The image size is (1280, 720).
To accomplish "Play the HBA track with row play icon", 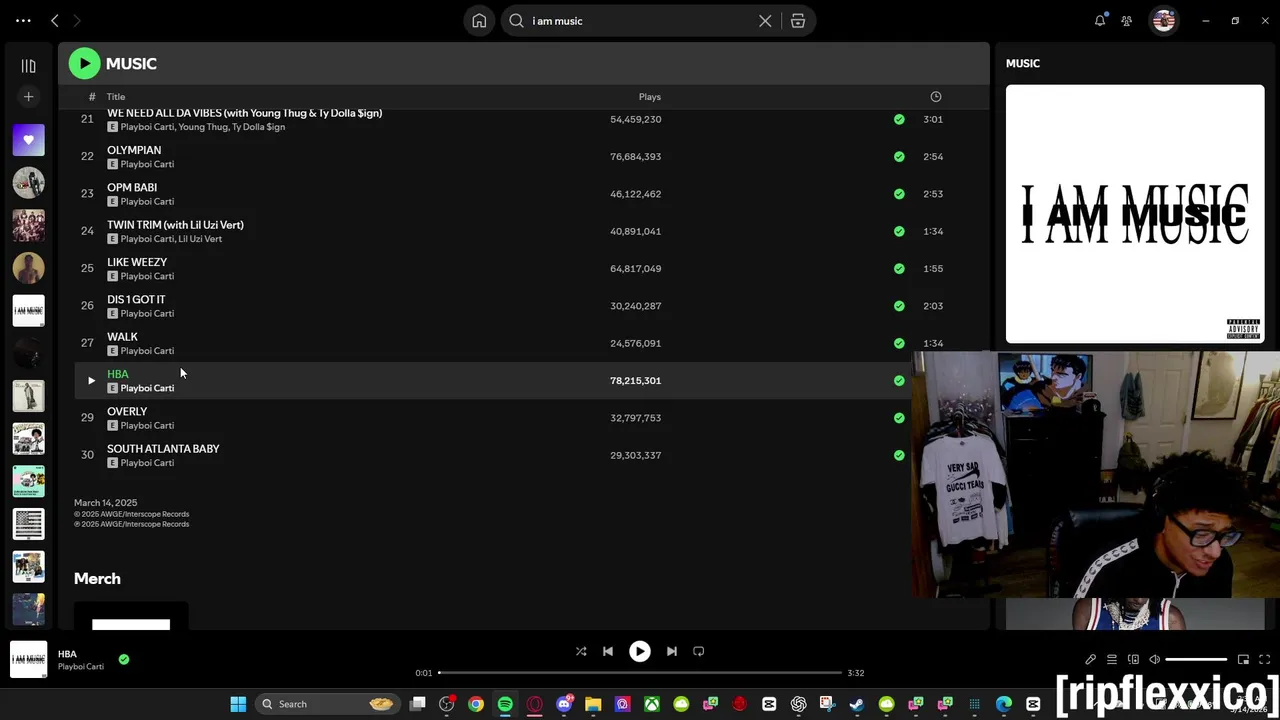I will coord(91,381).
